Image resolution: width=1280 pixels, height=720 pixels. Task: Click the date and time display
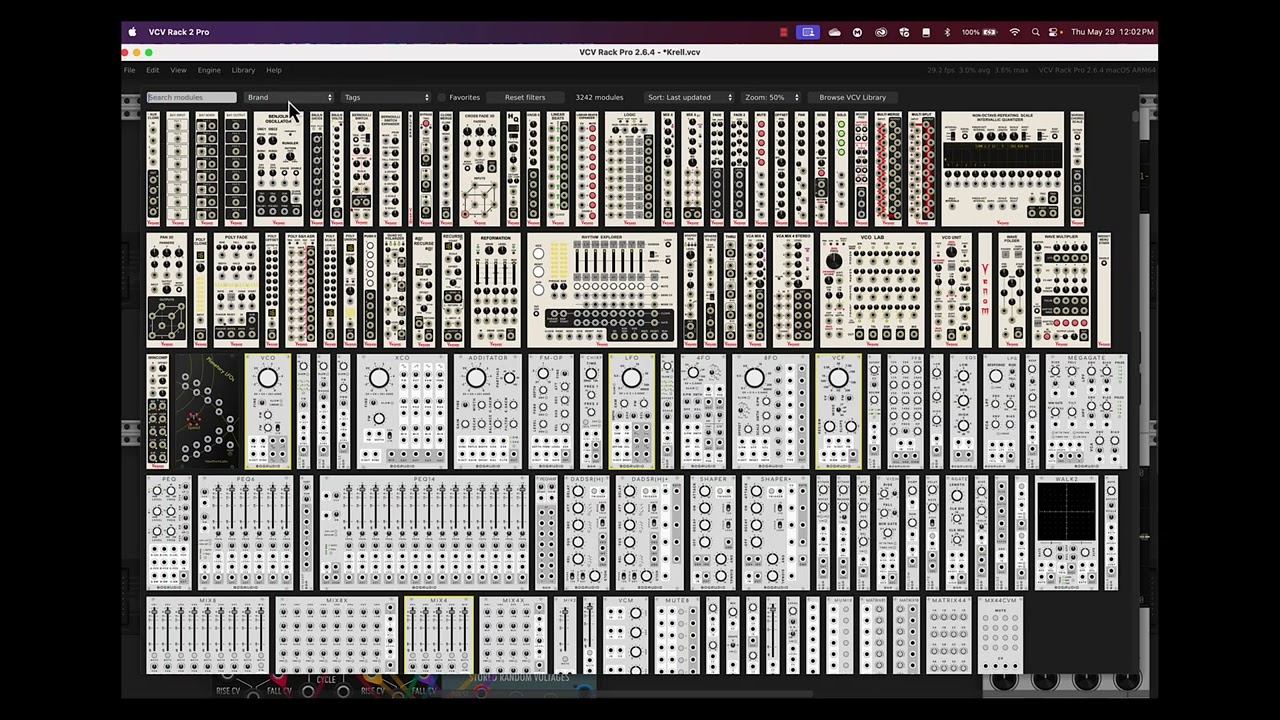coord(1112,32)
